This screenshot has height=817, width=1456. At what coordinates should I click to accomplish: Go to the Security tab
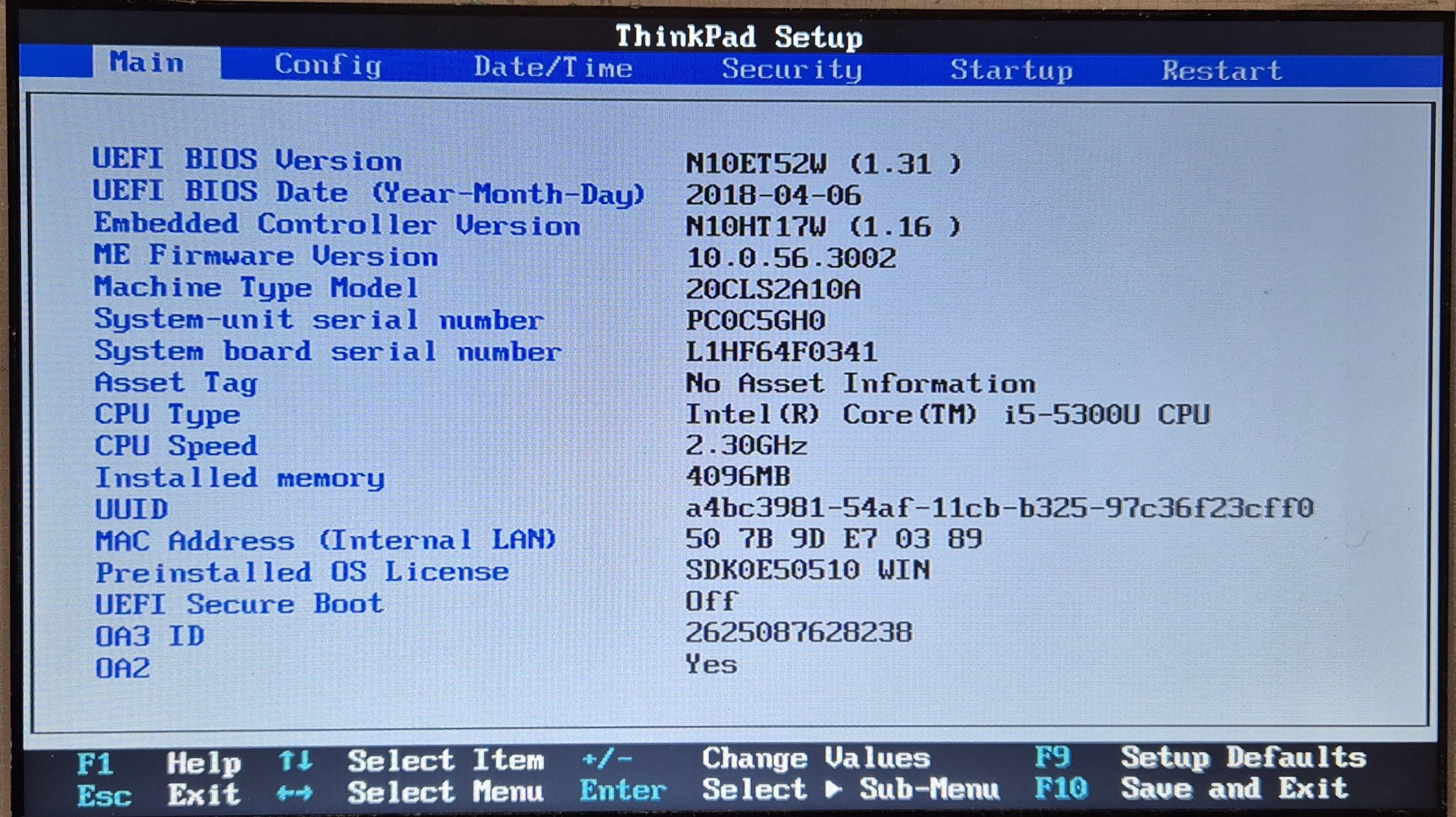[x=792, y=69]
